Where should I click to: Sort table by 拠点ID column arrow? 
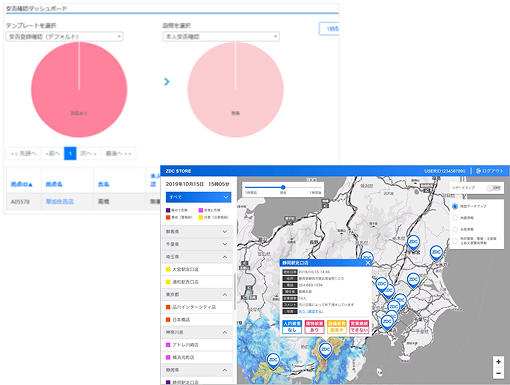click(x=30, y=184)
